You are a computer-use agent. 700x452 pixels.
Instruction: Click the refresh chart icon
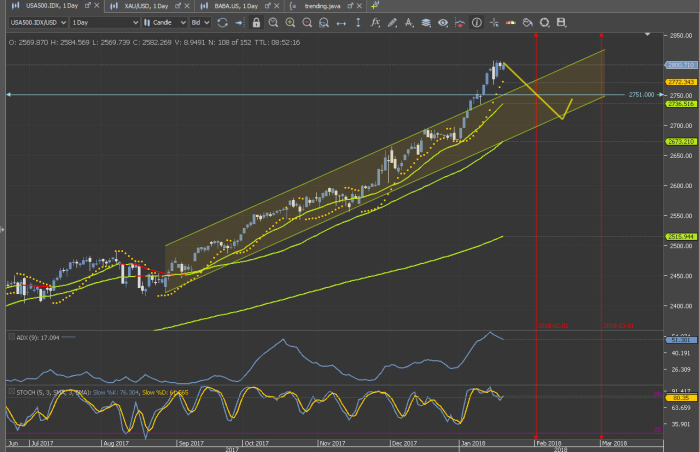click(222, 22)
